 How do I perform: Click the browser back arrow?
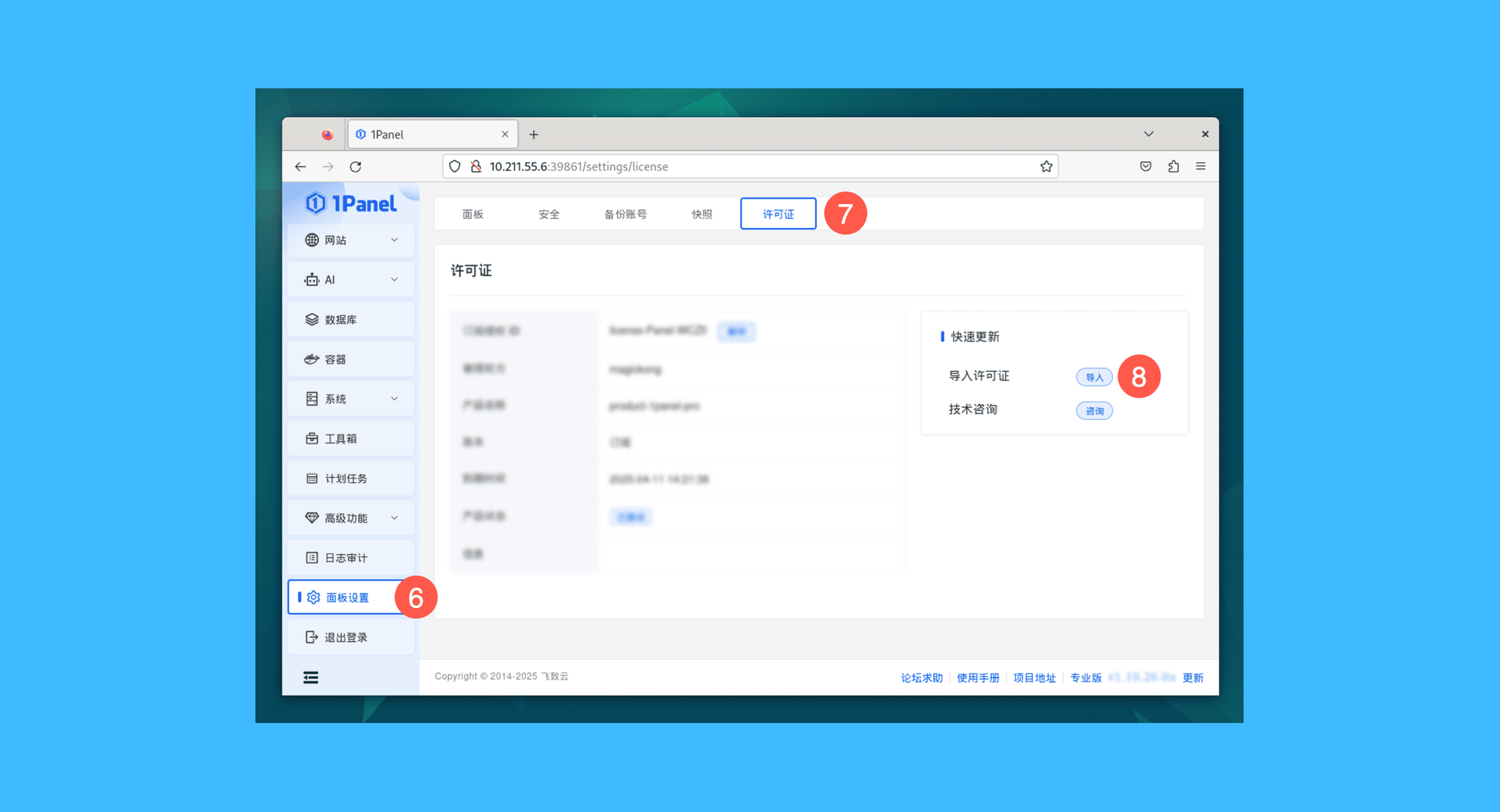click(x=301, y=166)
